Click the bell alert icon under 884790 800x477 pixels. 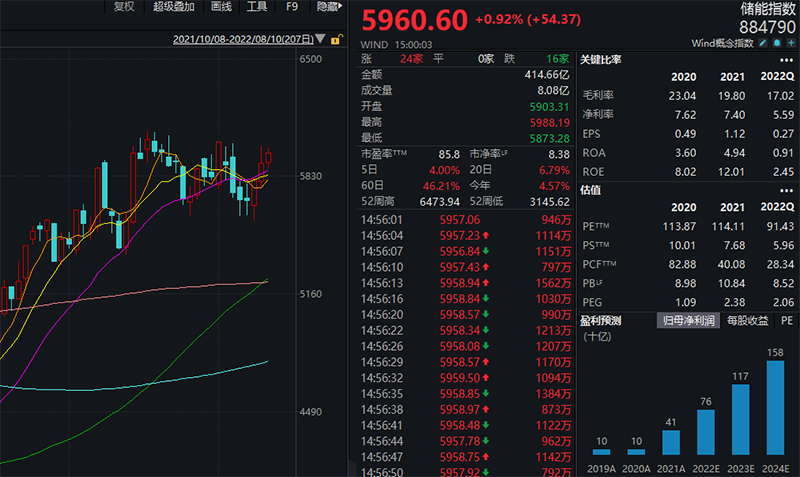tap(777, 43)
